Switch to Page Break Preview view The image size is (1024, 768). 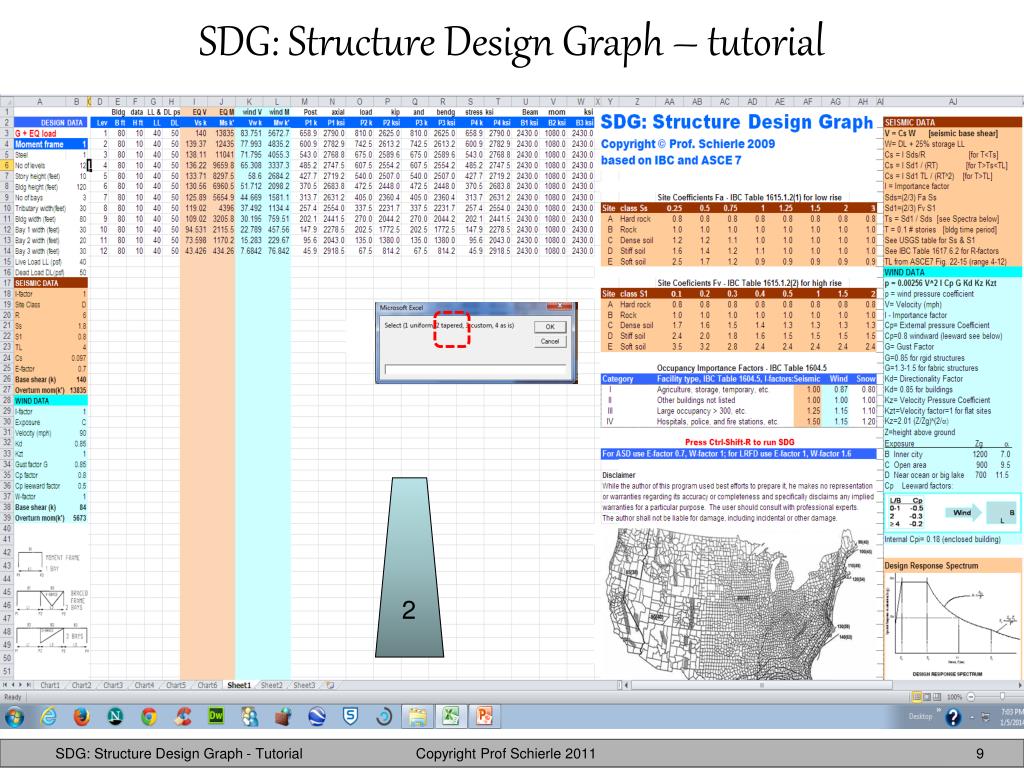point(937,697)
